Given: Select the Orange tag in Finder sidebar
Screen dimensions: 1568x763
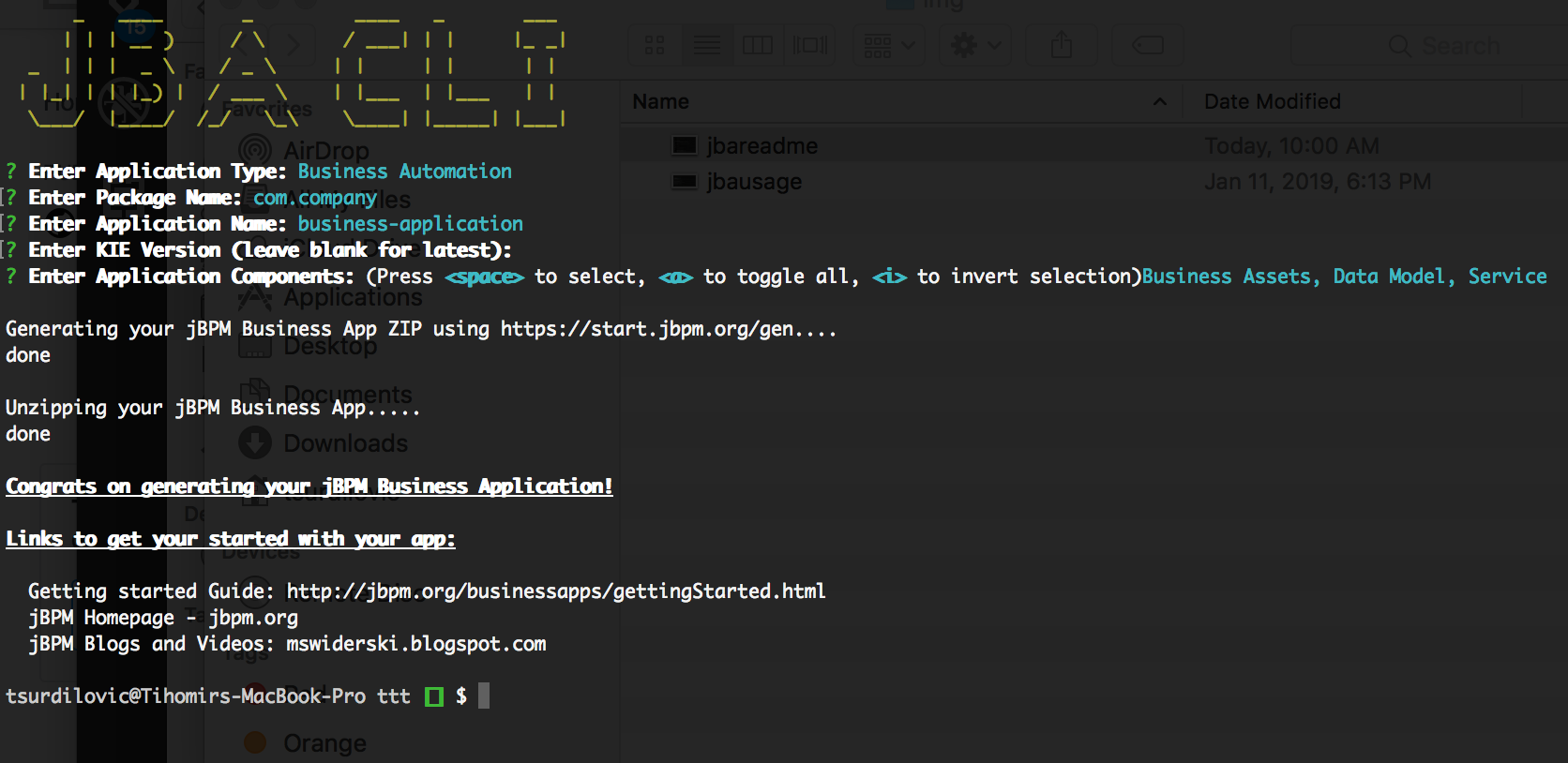Looking at the screenshot, I should pos(324,743).
